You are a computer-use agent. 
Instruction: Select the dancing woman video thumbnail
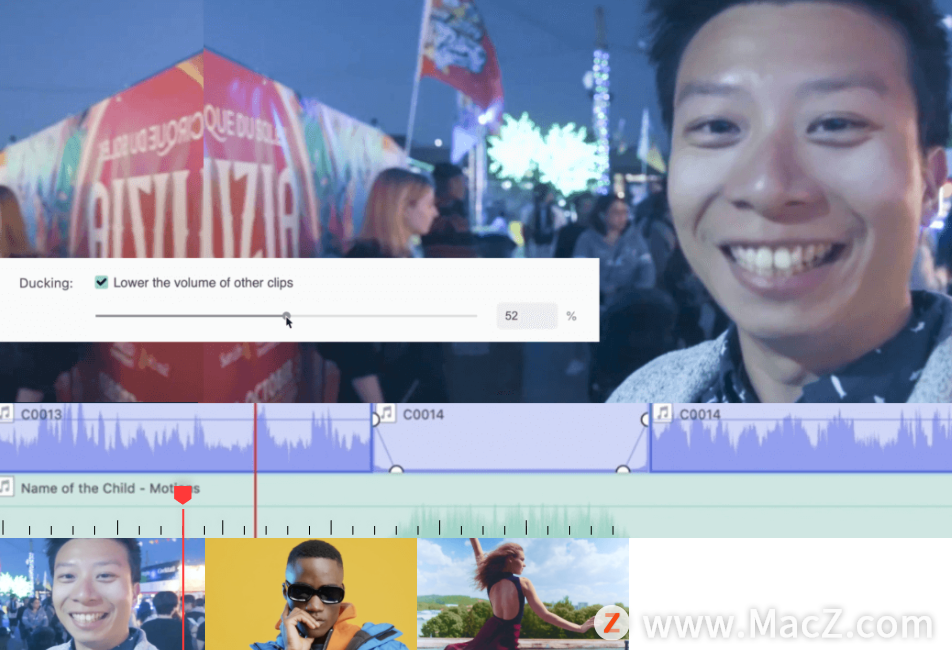pos(523,594)
